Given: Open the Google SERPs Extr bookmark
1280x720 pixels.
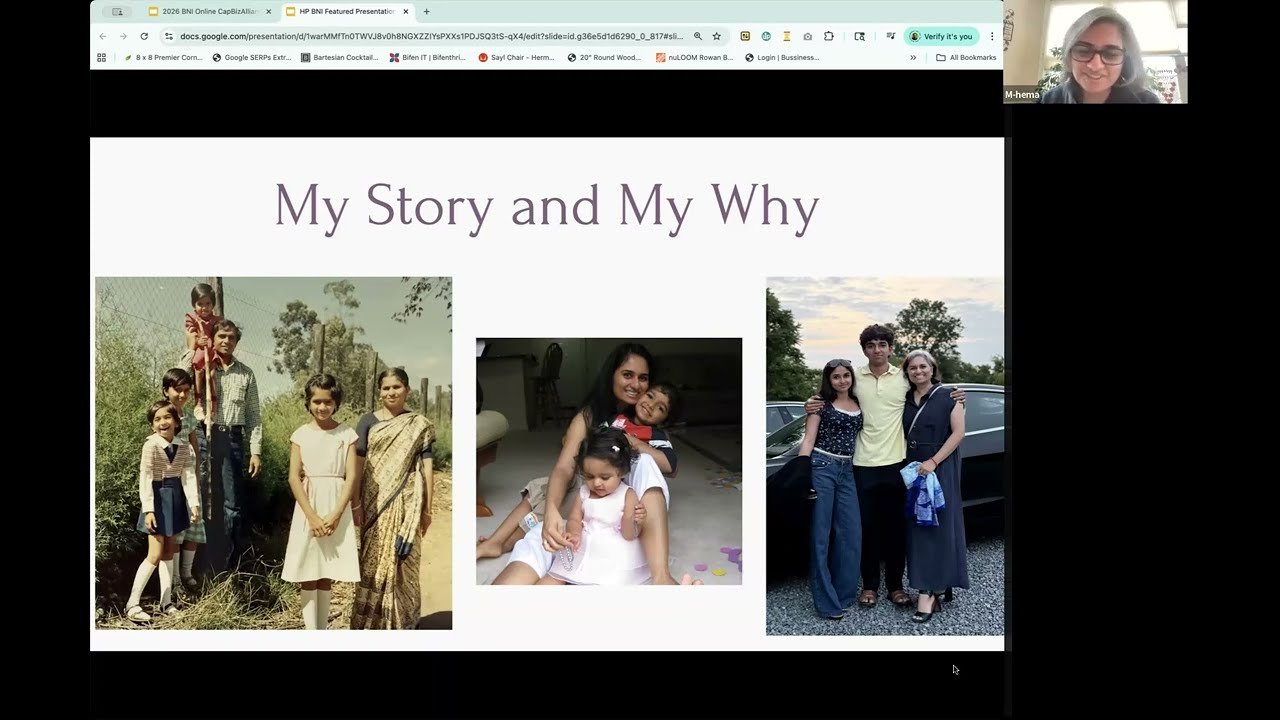Looking at the screenshot, I should [x=252, y=58].
